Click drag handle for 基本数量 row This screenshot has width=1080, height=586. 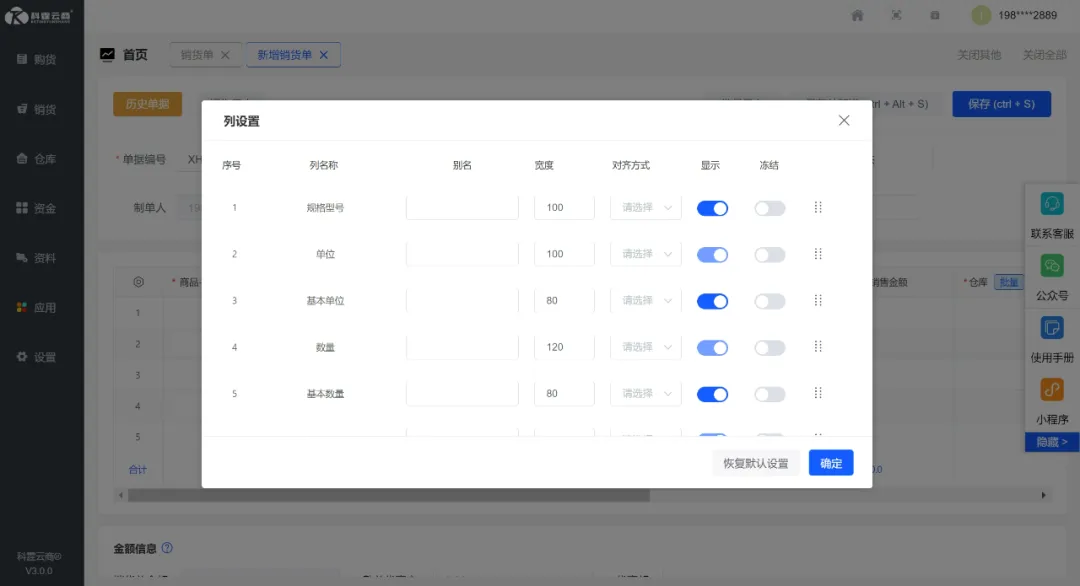(x=818, y=393)
